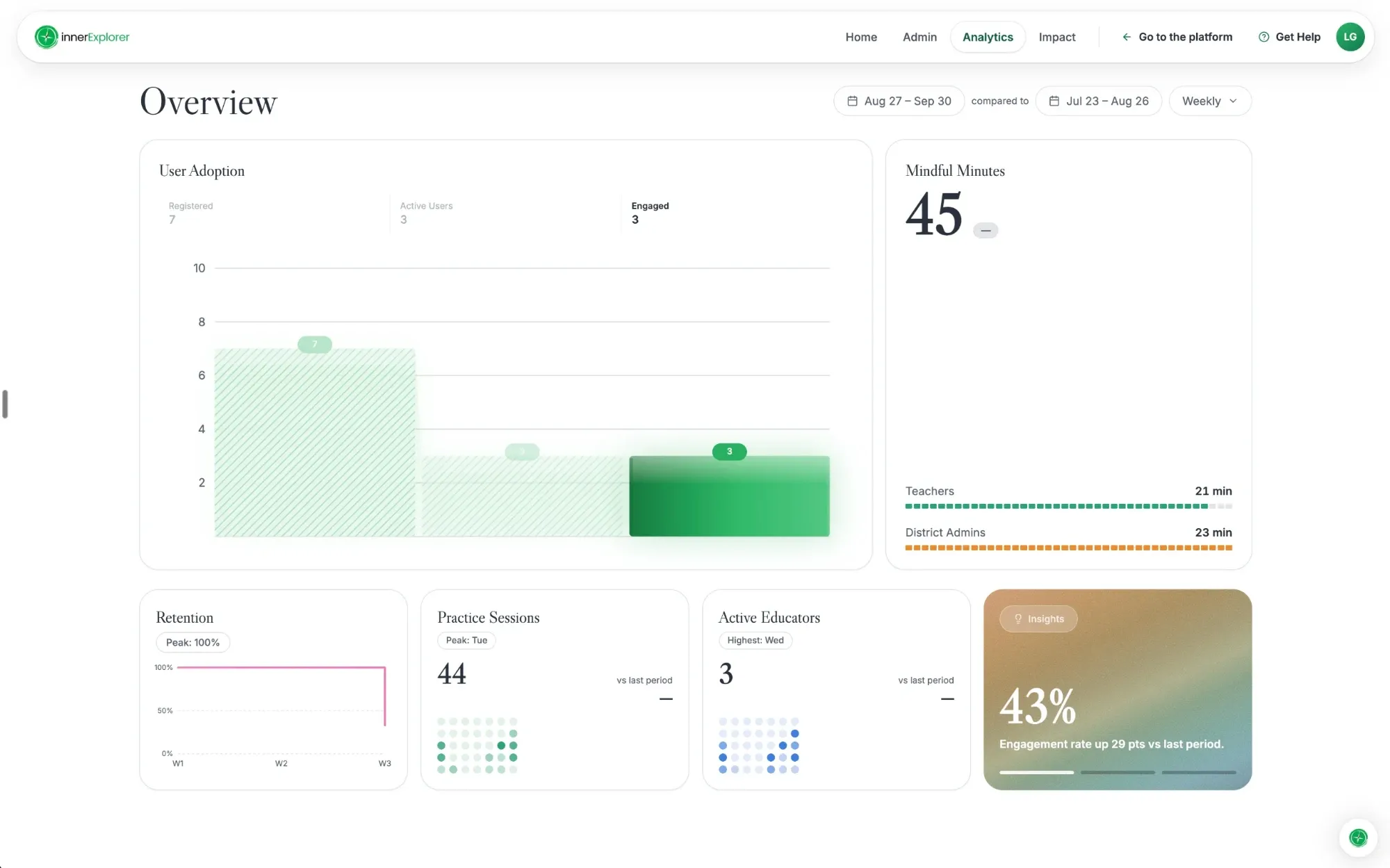Click the Mindful Minutes trend dash badge
The width and height of the screenshot is (1390, 868).
[x=986, y=230]
